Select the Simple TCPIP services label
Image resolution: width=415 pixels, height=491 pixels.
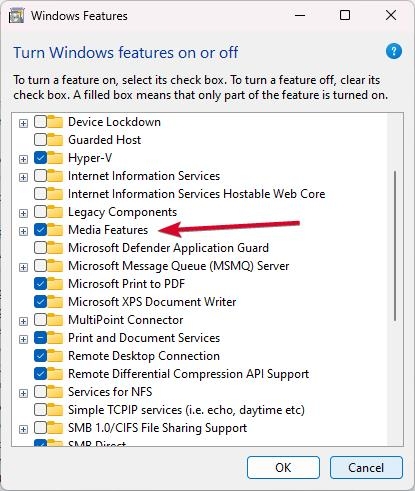(x=186, y=410)
